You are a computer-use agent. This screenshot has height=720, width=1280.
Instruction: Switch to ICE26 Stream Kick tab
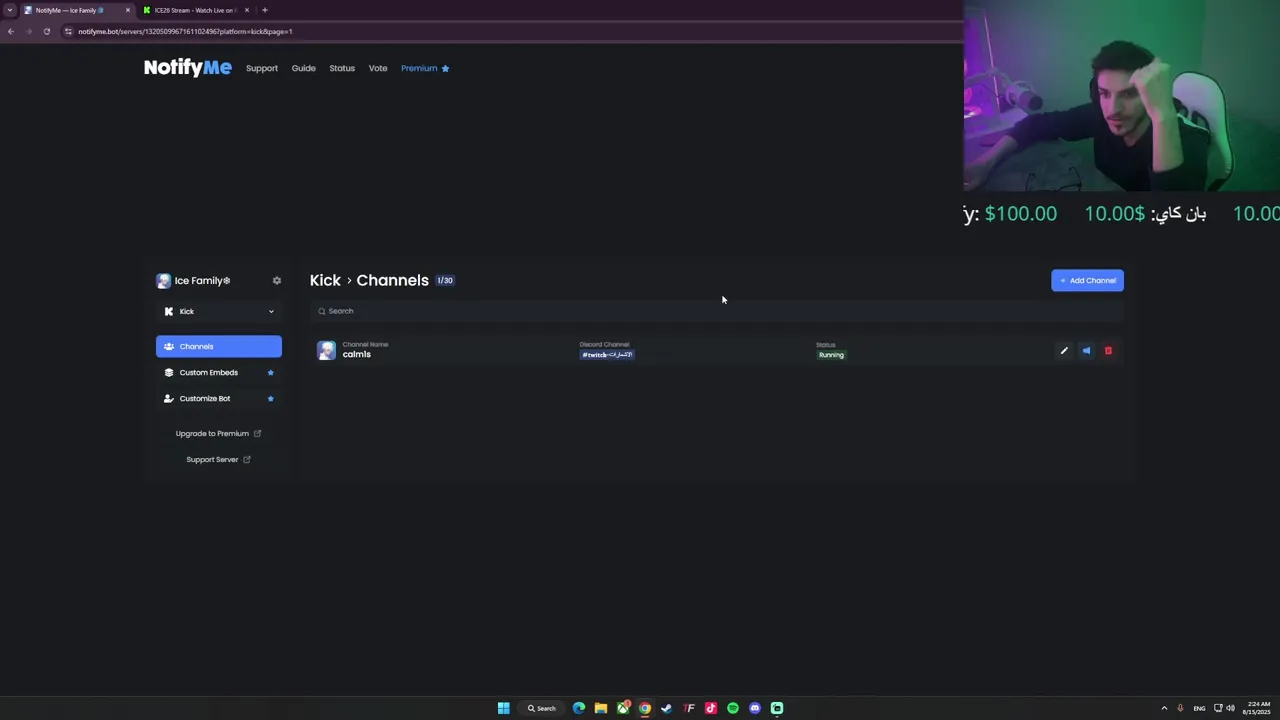coord(193,10)
